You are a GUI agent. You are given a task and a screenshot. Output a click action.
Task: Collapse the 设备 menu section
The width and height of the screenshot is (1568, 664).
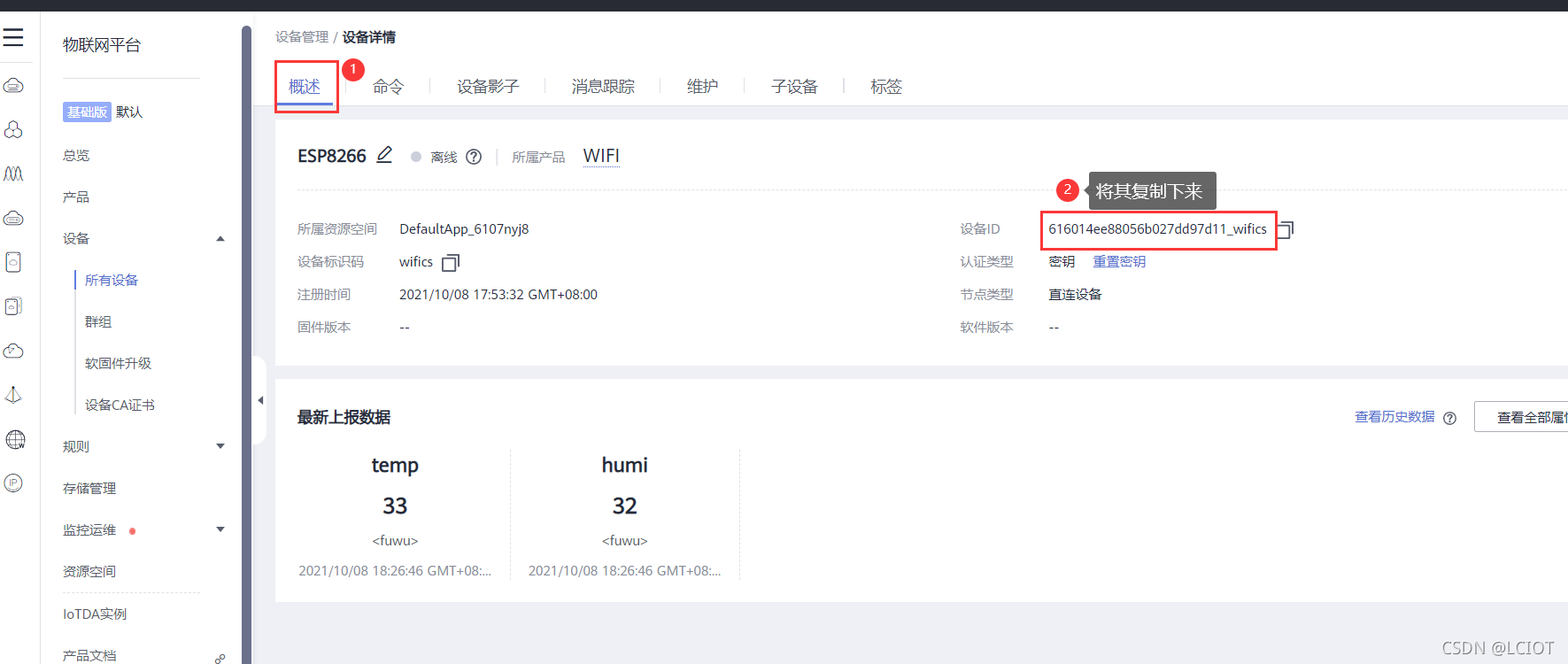[x=220, y=238]
